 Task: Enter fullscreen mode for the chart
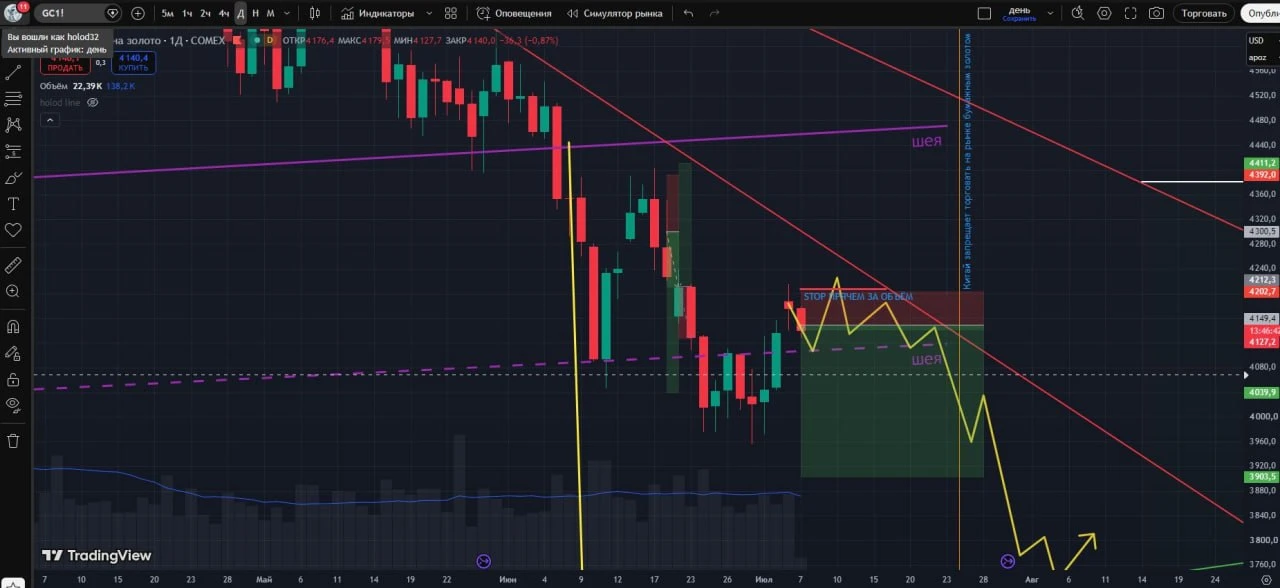point(1130,13)
